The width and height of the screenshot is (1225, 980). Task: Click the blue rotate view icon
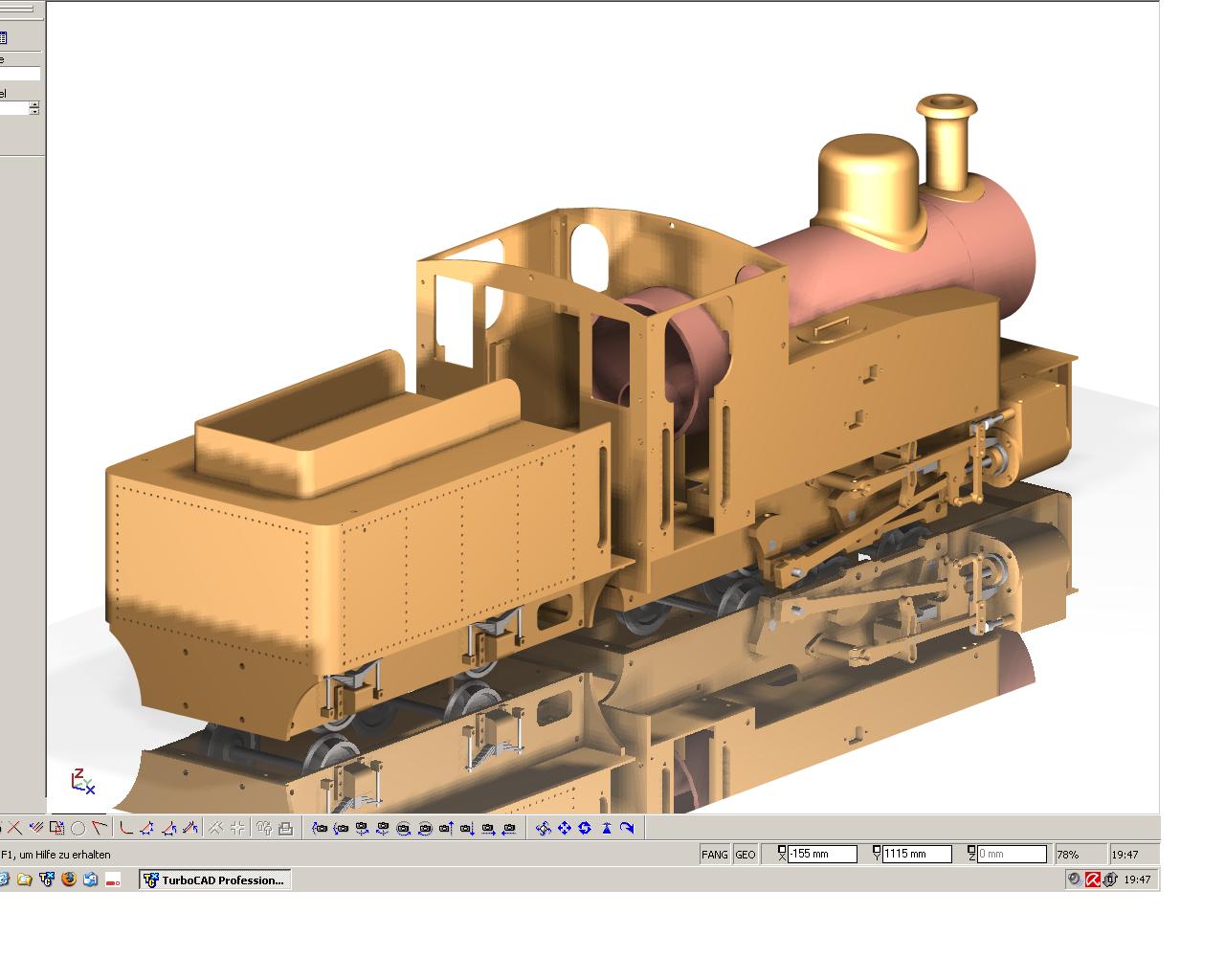(x=585, y=828)
